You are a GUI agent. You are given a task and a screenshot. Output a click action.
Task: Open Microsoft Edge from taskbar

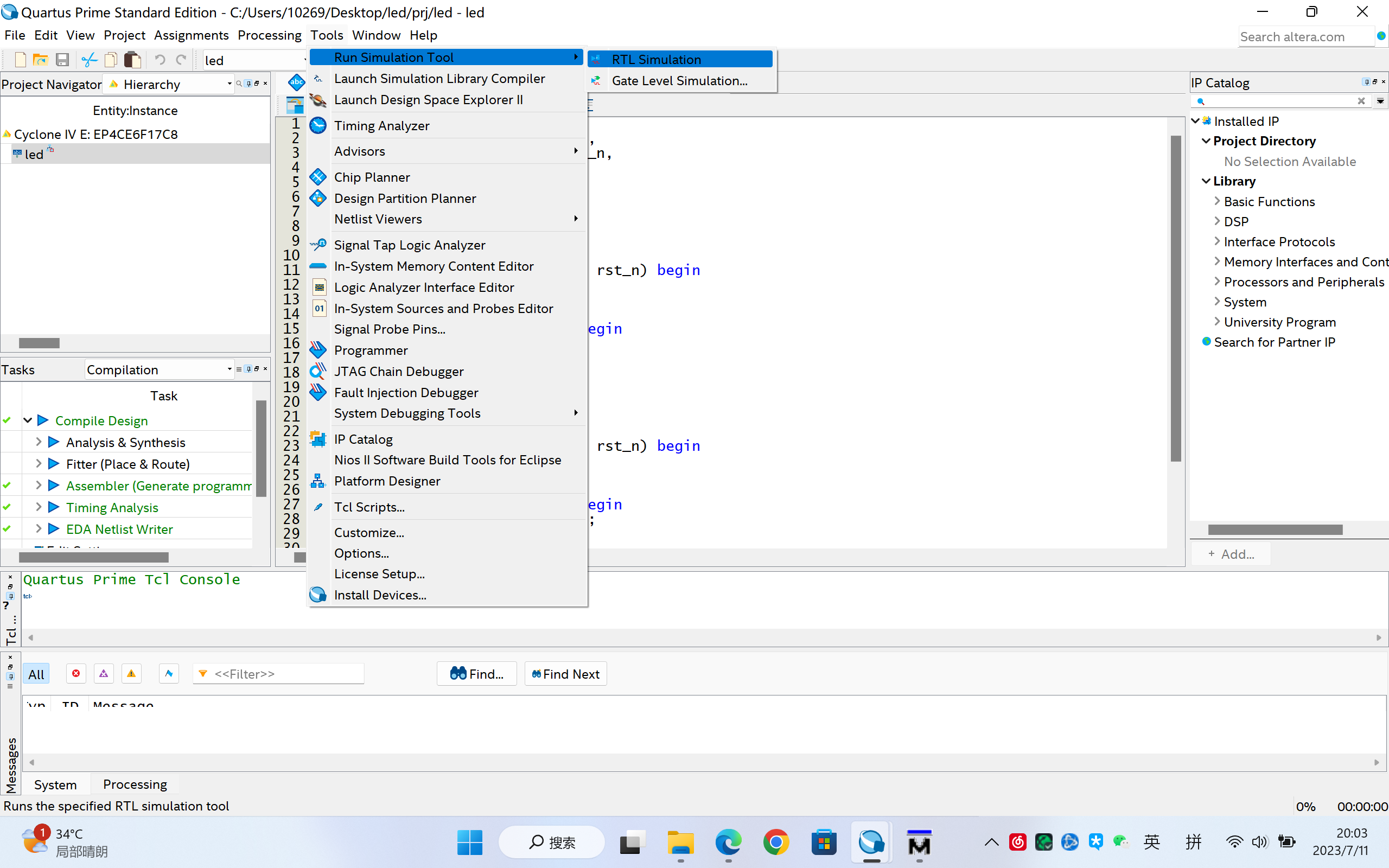coord(728,842)
